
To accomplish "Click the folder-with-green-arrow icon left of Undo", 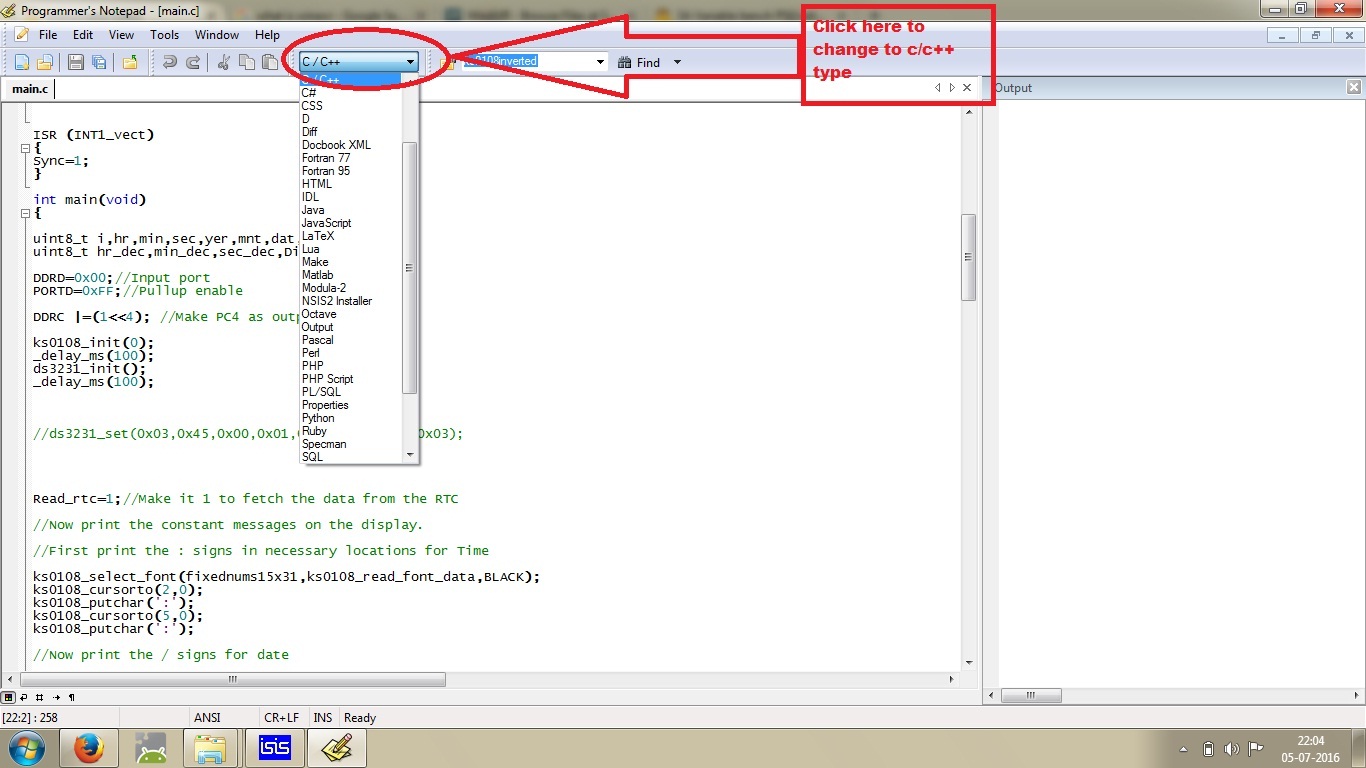I will (x=130, y=62).
